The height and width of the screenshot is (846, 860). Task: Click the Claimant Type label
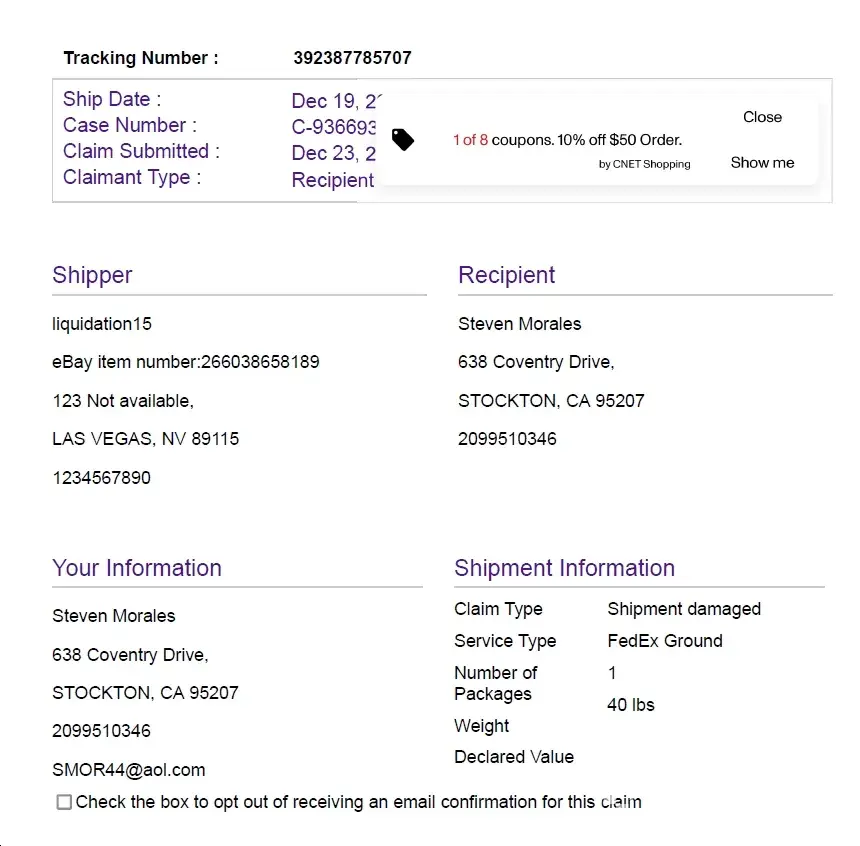point(131,177)
